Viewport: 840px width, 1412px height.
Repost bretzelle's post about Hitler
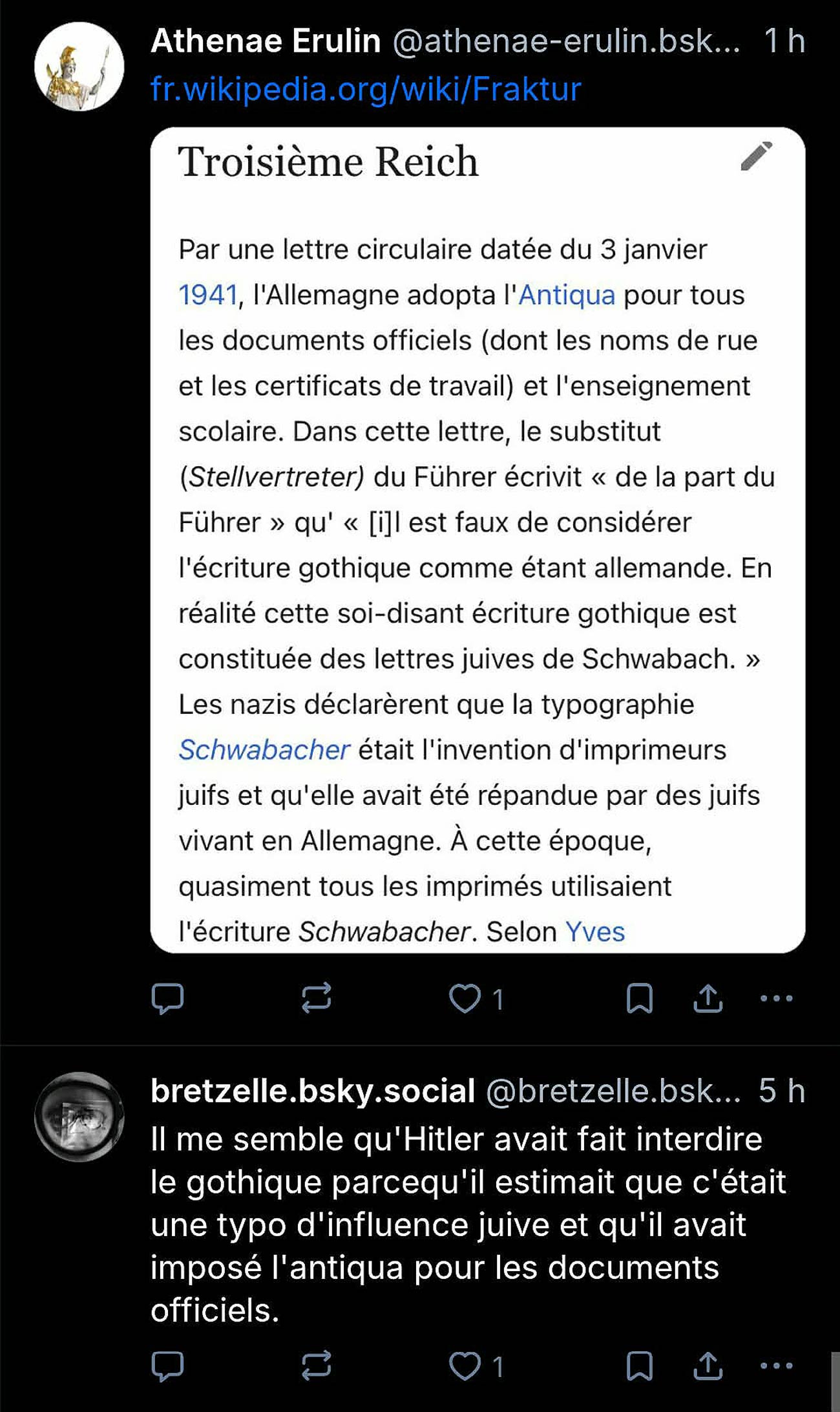pos(316,1365)
